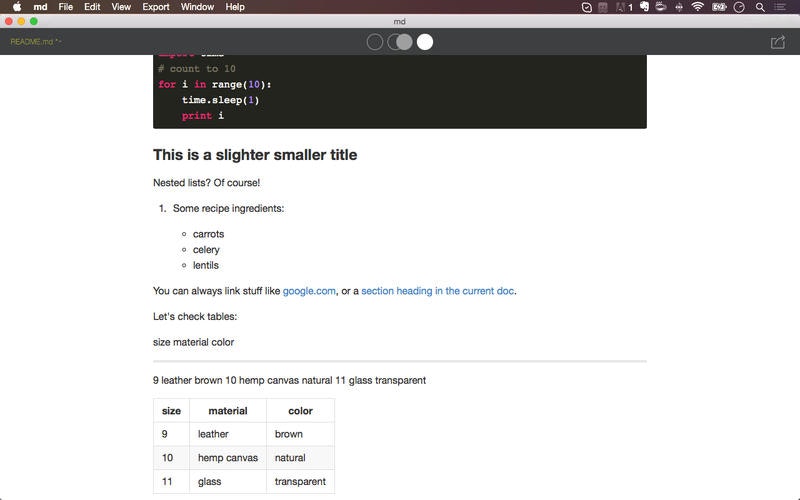Click the 'size material color' plain text line
Viewport: 800px width, 500px height.
[193, 342]
